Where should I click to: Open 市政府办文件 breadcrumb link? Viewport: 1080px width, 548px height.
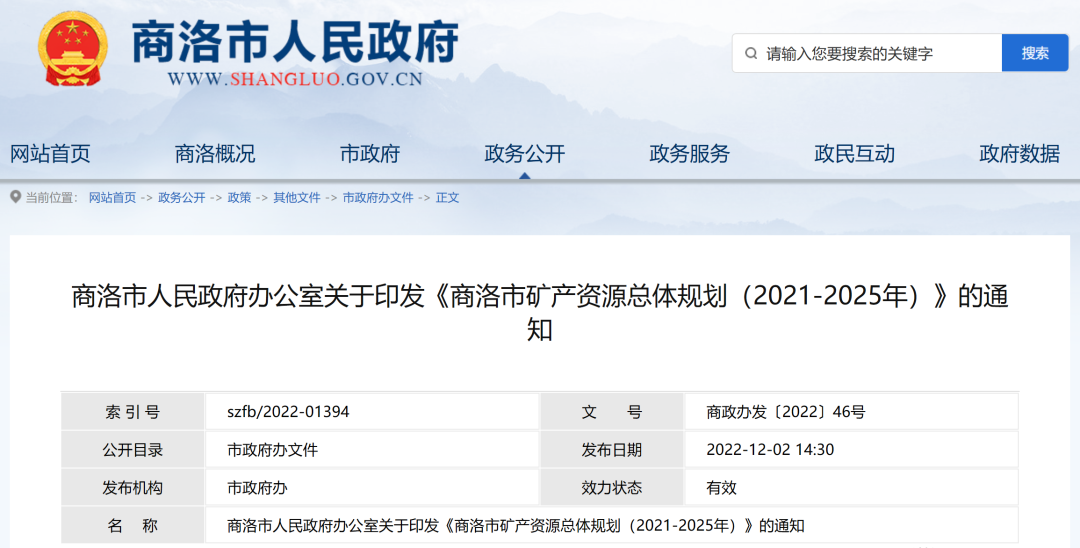click(x=378, y=198)
